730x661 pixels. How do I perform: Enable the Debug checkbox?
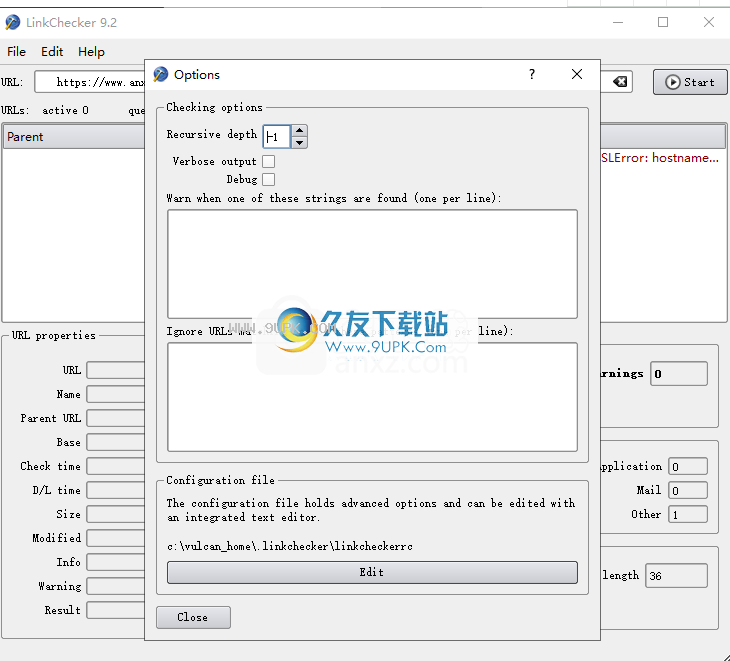269,179
